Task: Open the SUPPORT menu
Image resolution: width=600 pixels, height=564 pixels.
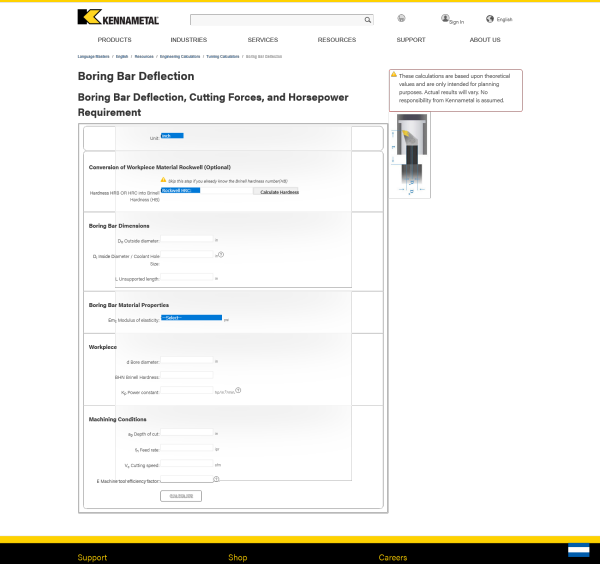Action: [411, 40]
